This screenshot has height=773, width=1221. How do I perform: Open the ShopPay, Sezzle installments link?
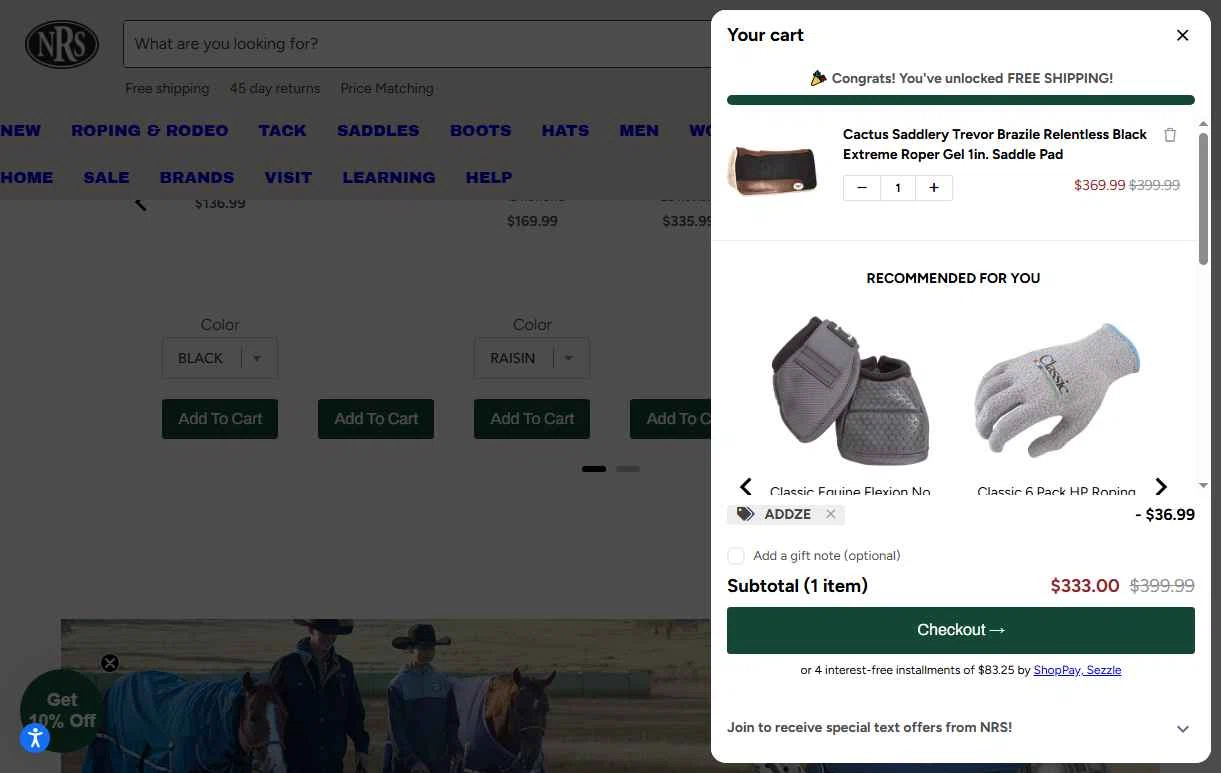pos(1077,670)
